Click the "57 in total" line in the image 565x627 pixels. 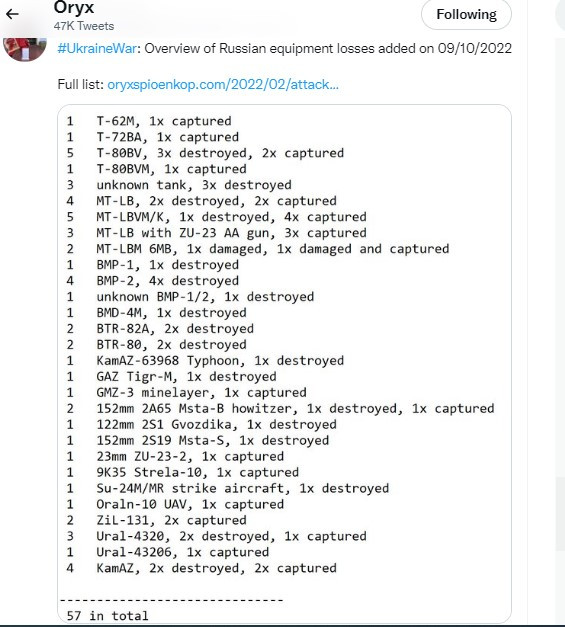[108, 615]
